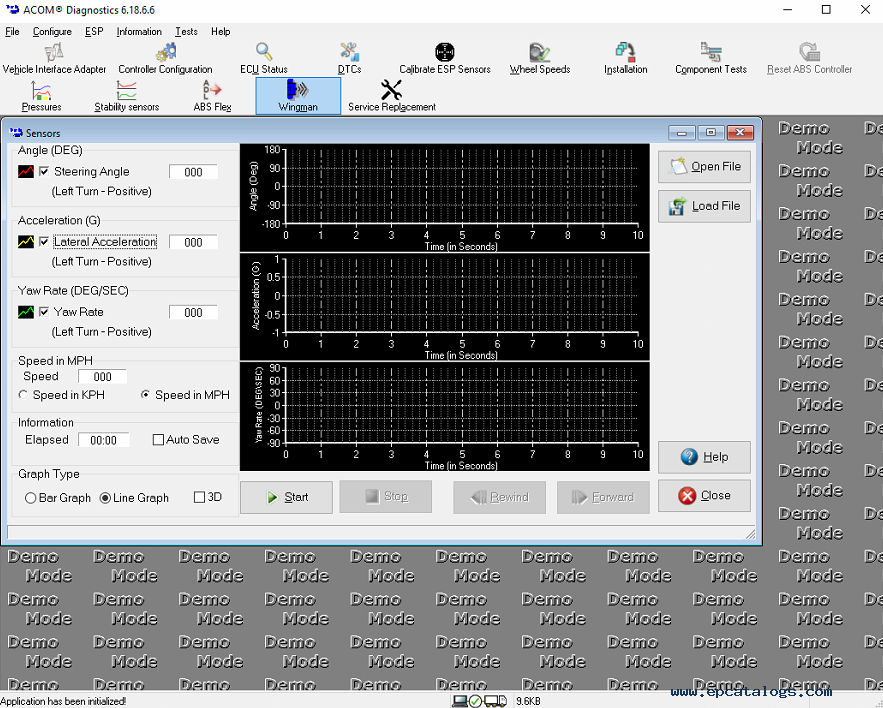
Task: Launch Calibrate ESP Sensors
Action: pyautogui.click(x=445, y=59)
